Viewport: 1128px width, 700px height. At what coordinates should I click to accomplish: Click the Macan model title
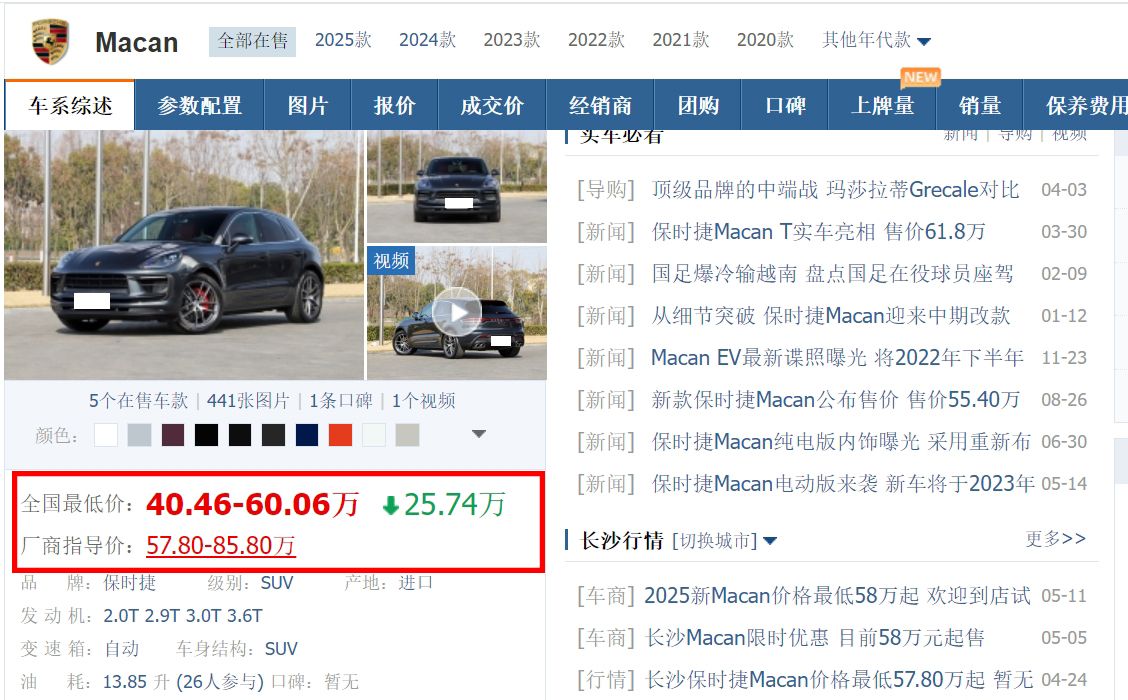pos(137,42)
